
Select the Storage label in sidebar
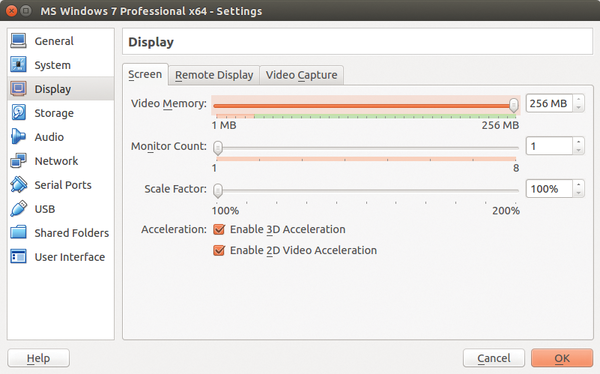click(x=54, y=113)
